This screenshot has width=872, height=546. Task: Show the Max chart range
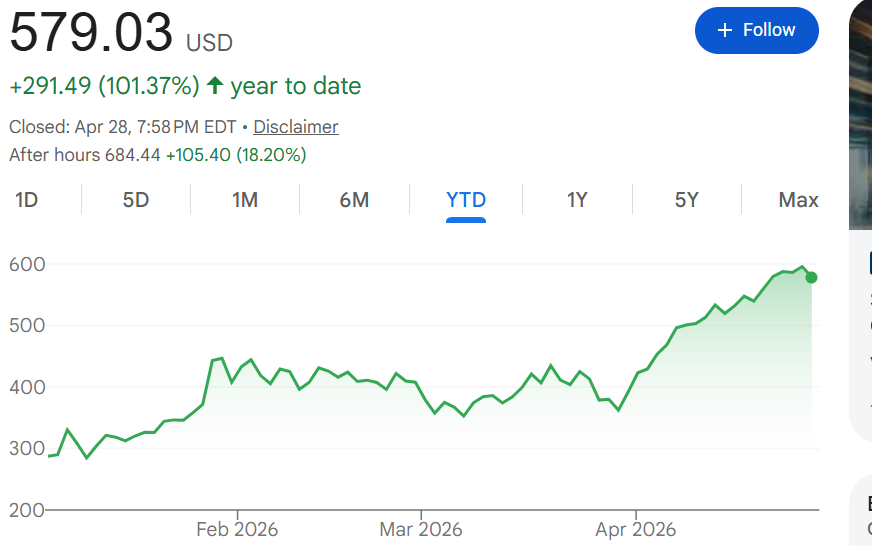pyautogui.click(x=798, y=200)
